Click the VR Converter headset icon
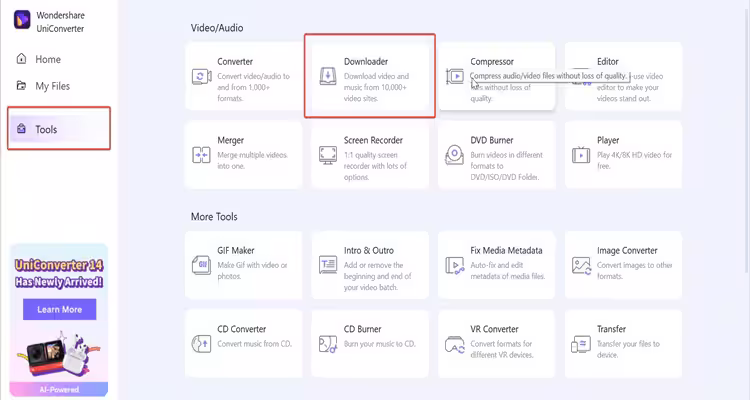Viewport: 750px width, 400px height. click(454, 344)
